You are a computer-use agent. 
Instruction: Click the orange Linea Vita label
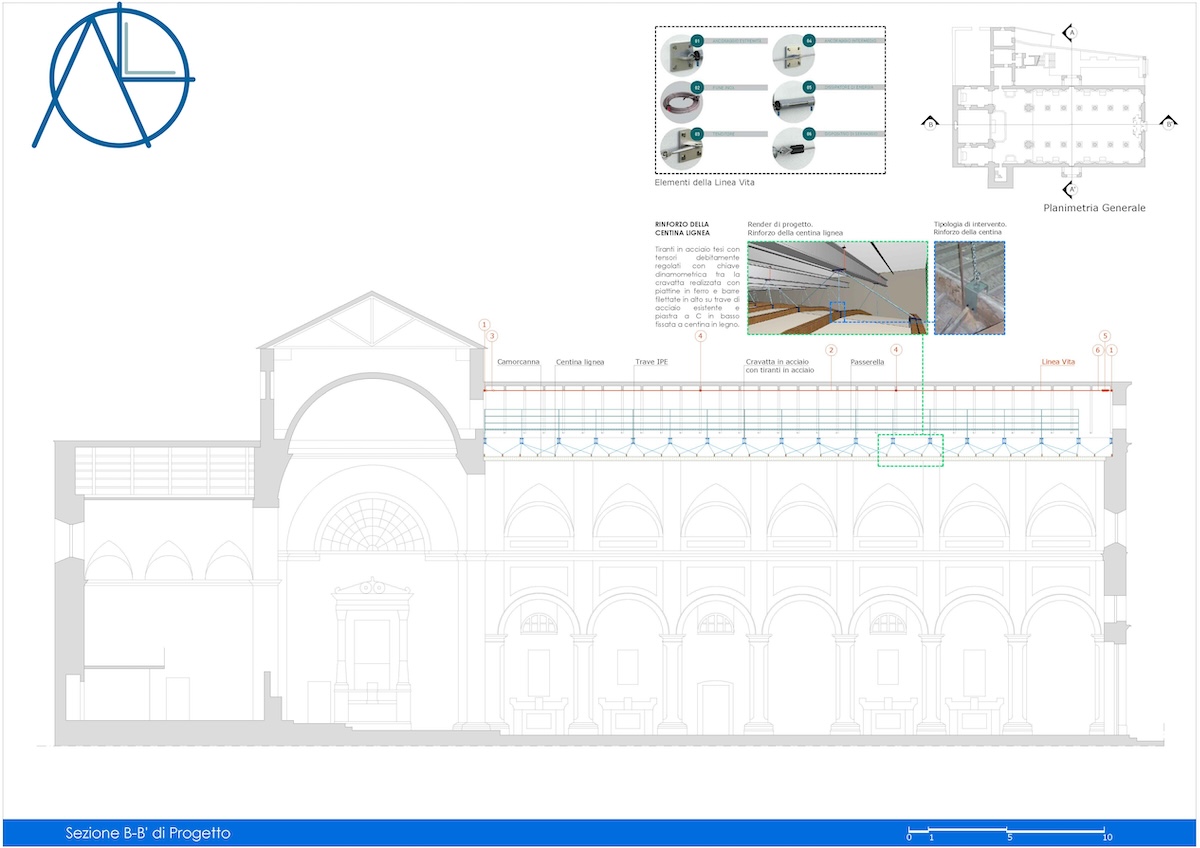(1058, 362)
